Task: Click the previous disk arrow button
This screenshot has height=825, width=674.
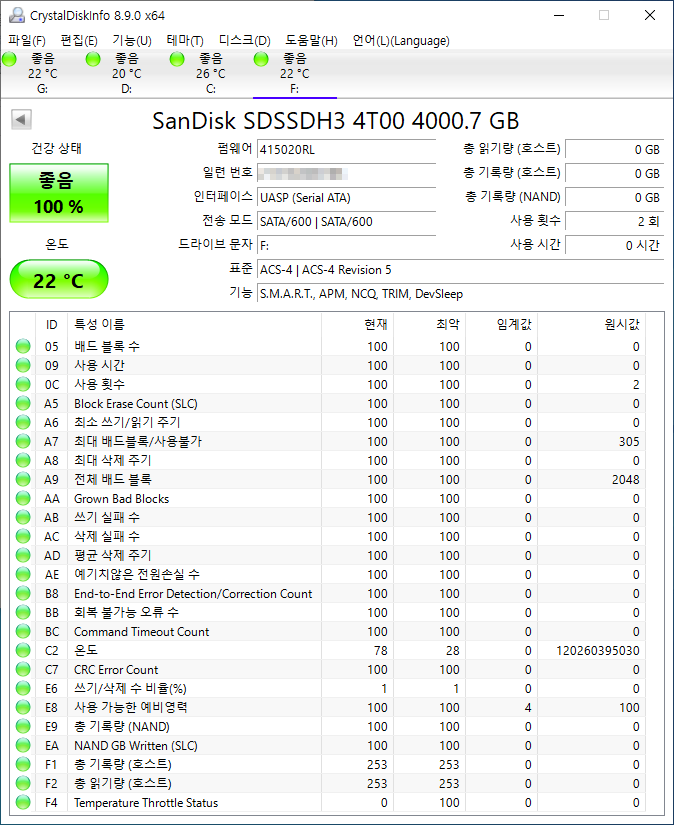Action: coord(21,119)
